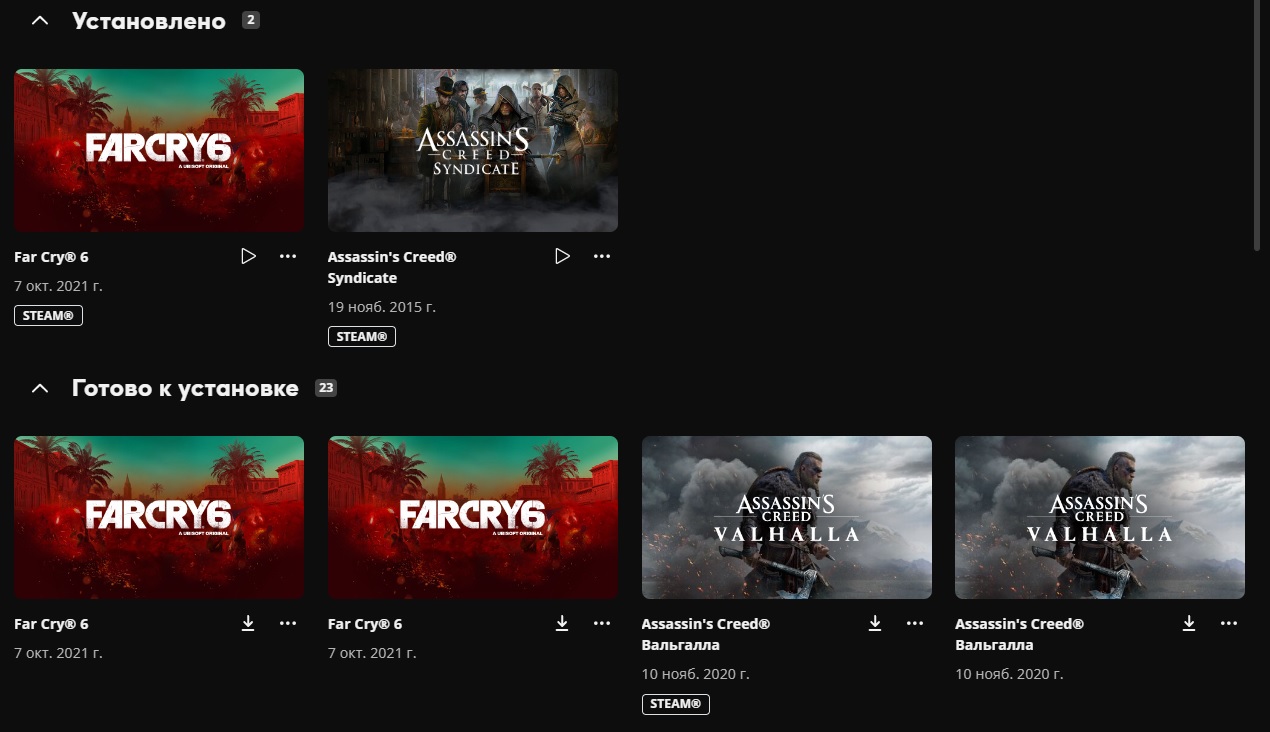Click the Готово к установке heading
The image size is (1270, 732).
[185, 388]
